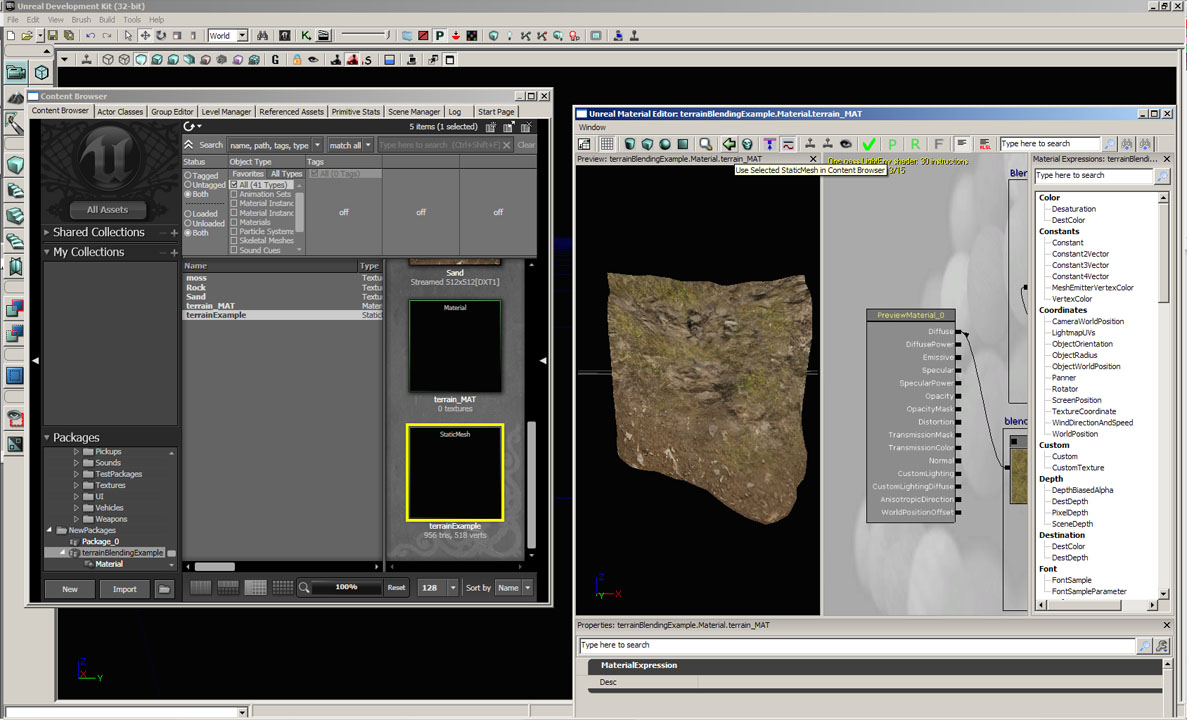The image size is (1187, 720).
Task: Click the lock icon in viewport toolbar
Action: coord(296,60)
